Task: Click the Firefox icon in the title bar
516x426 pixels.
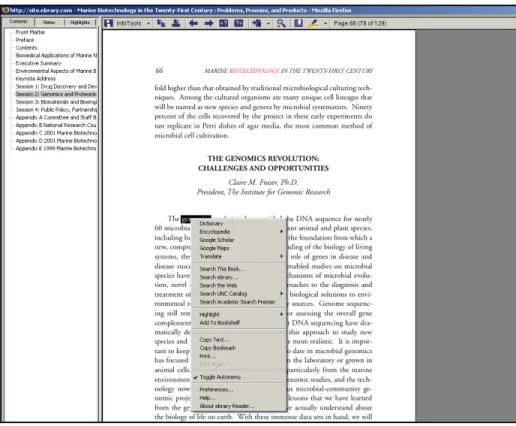Action: (5, 10)
